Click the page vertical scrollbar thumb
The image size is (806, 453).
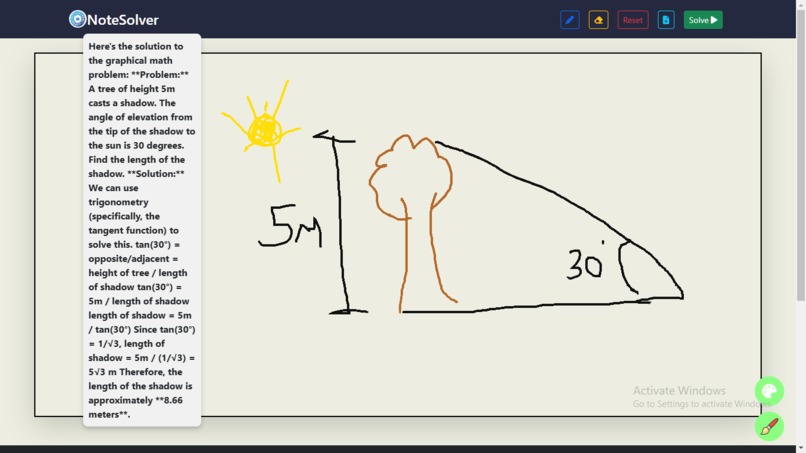click(801, 154)
